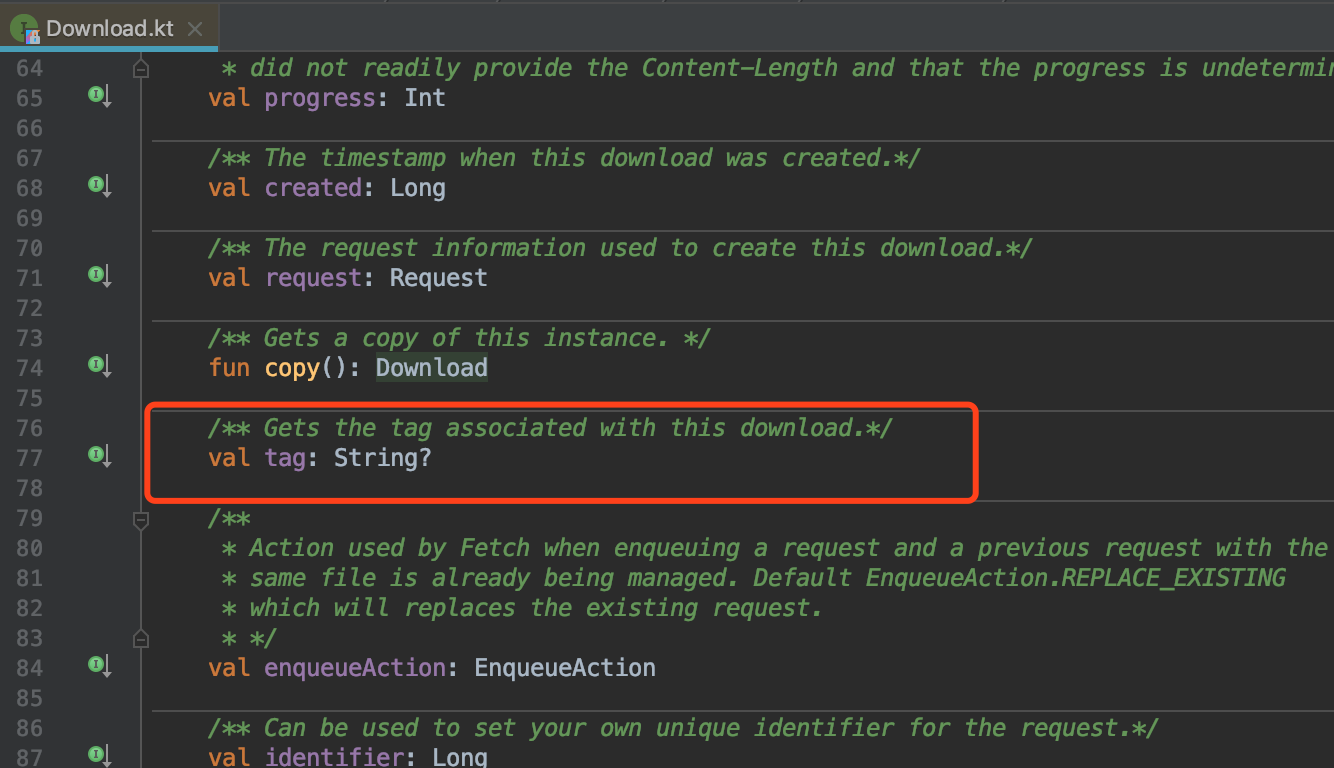
Task: Click the gutter icon next to copy() function
Action: tap(97, 366)
